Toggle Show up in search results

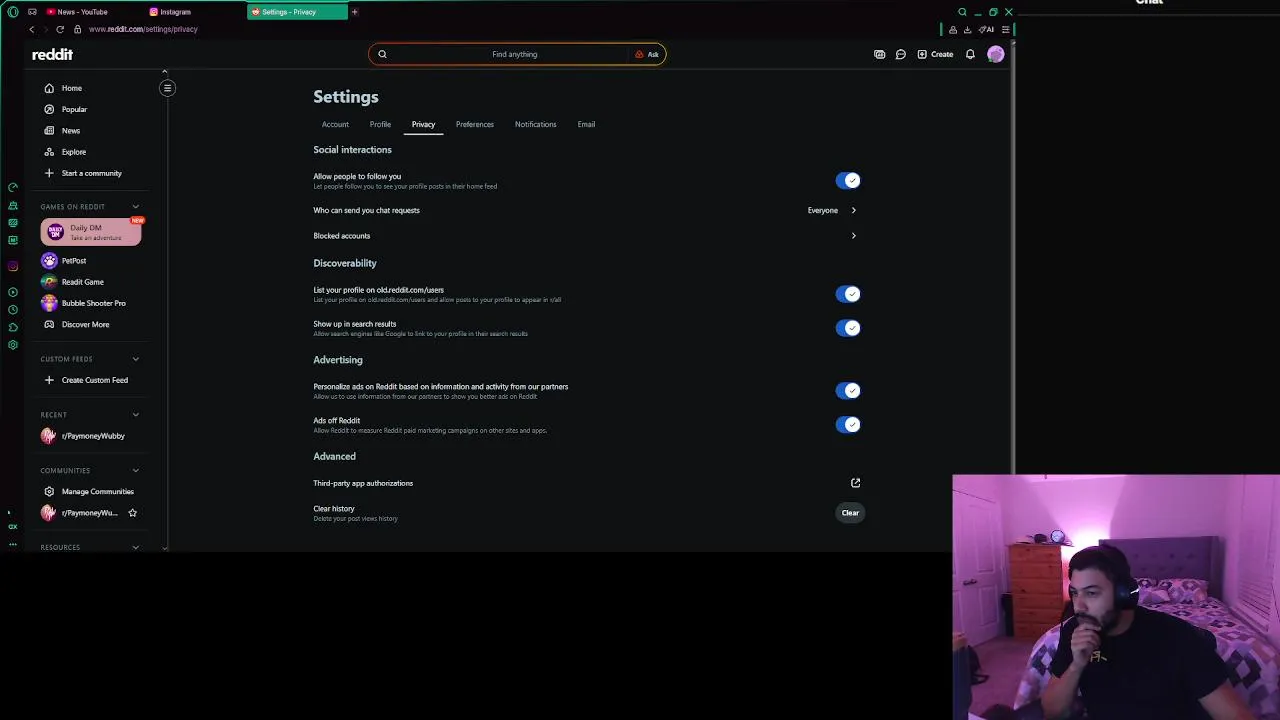point(848,328)
